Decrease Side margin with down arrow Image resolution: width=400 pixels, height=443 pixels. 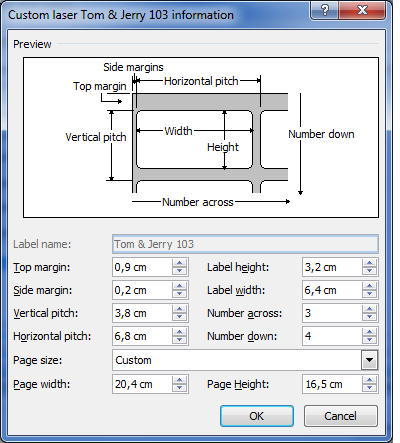coord(179,294)
